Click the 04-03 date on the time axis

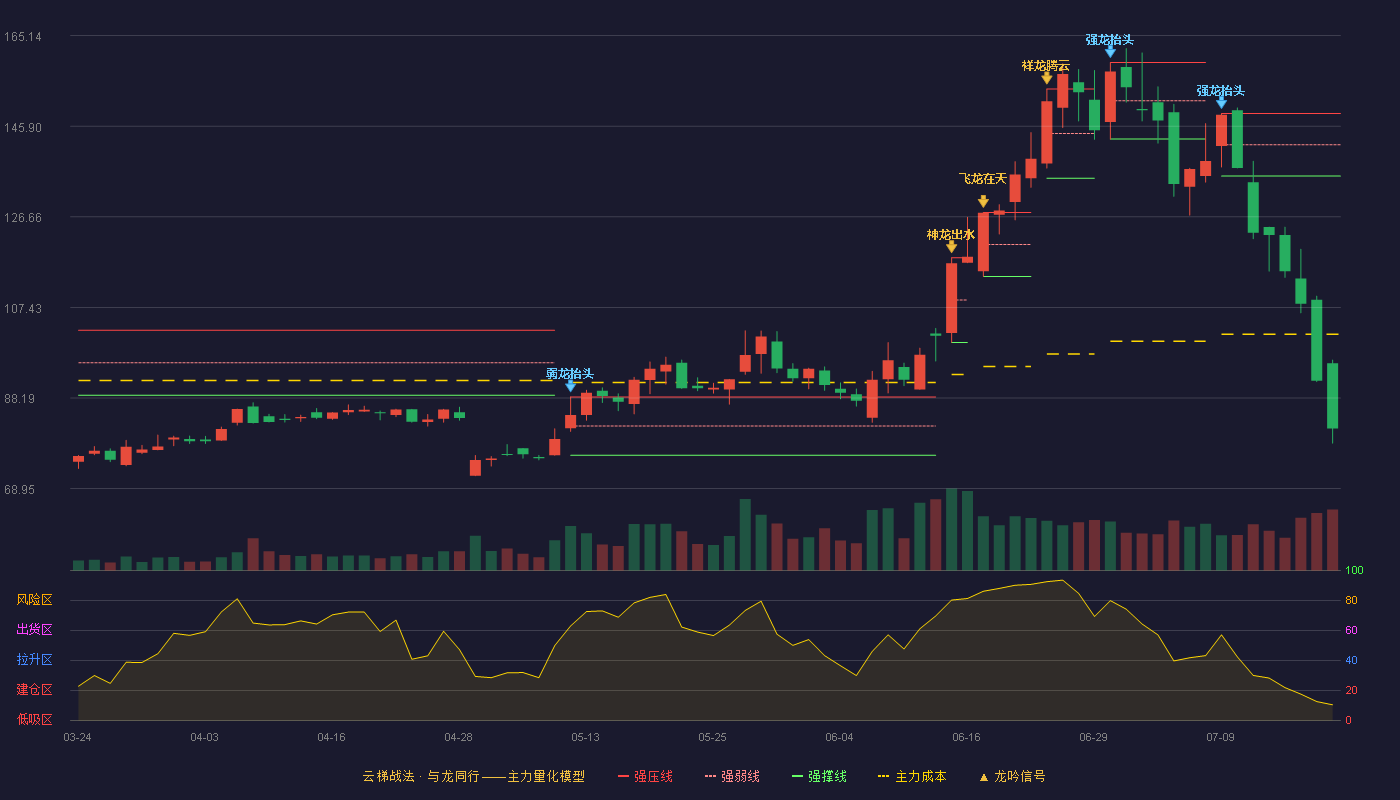204,737
